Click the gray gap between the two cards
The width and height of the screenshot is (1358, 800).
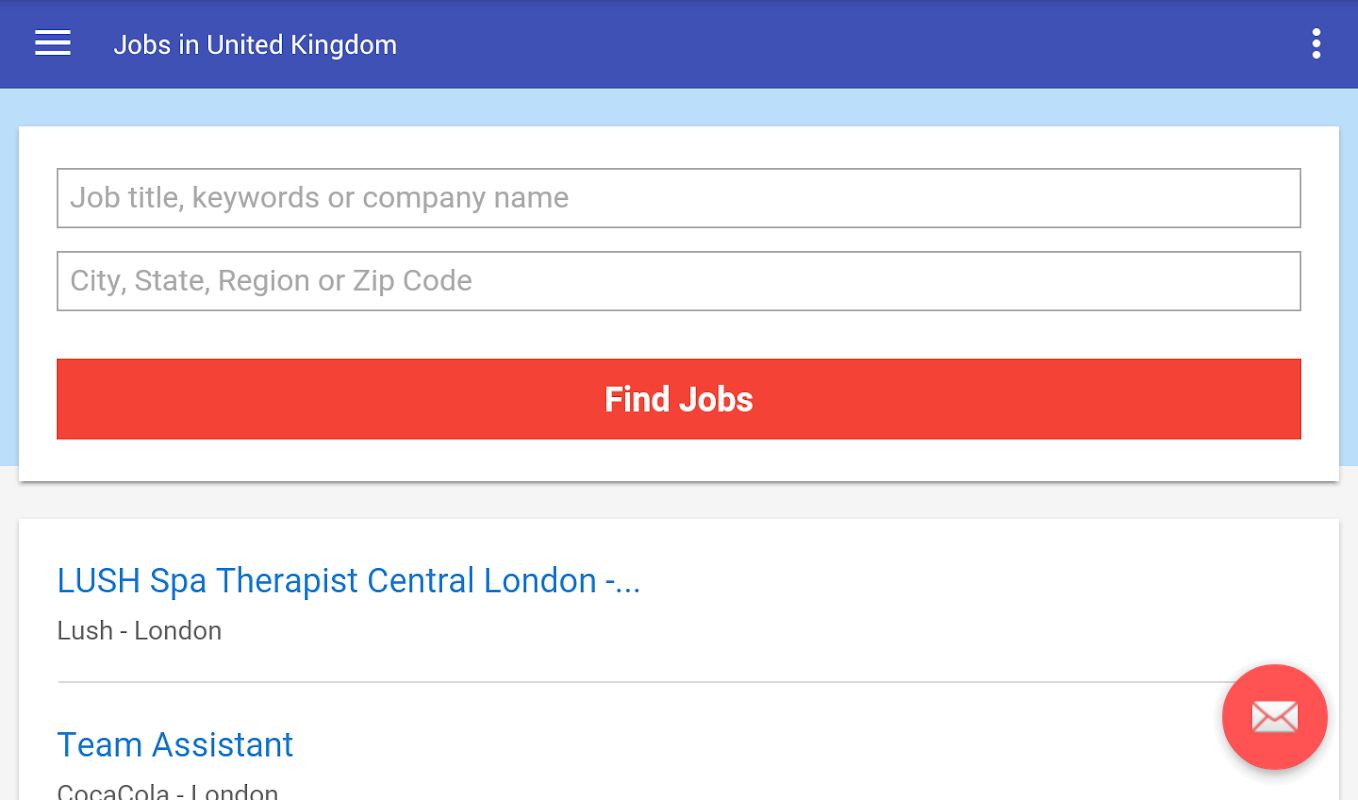[x=678, y=500]
